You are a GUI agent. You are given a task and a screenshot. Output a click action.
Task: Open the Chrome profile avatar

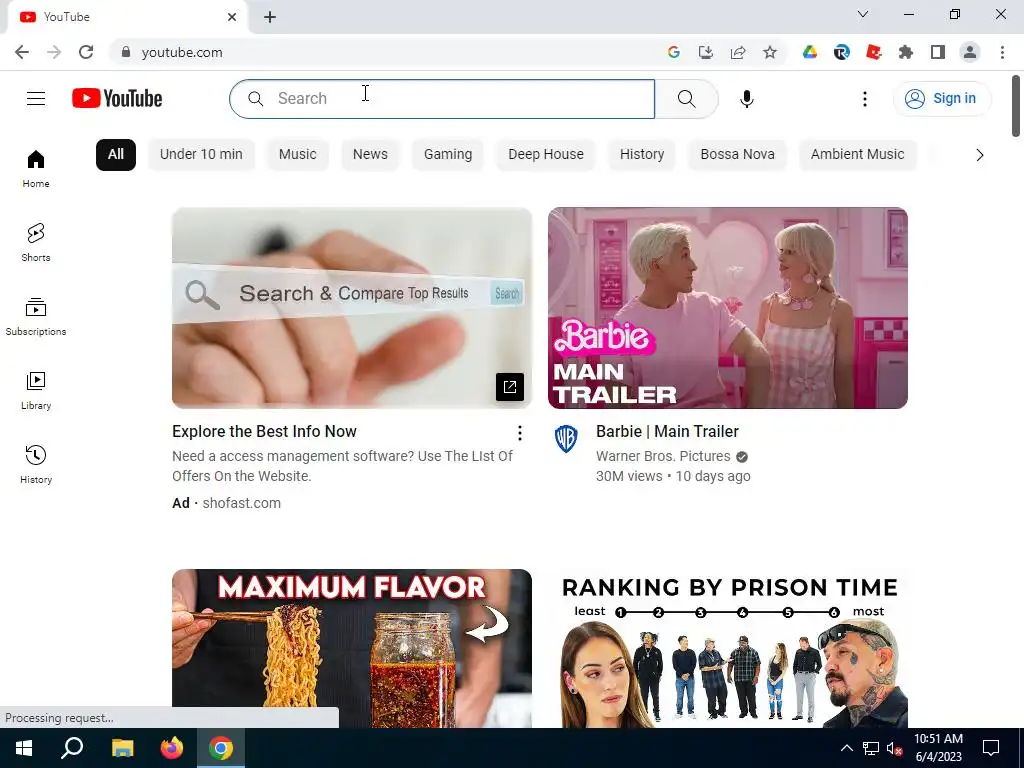click(x=970, y=52)
